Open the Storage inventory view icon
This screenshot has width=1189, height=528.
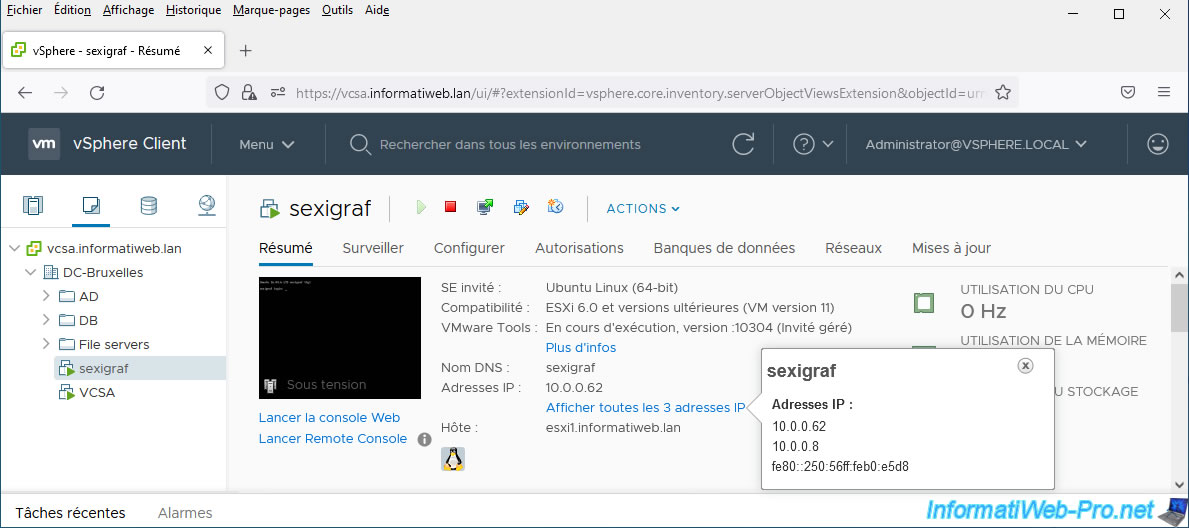[x=148, y=206]
